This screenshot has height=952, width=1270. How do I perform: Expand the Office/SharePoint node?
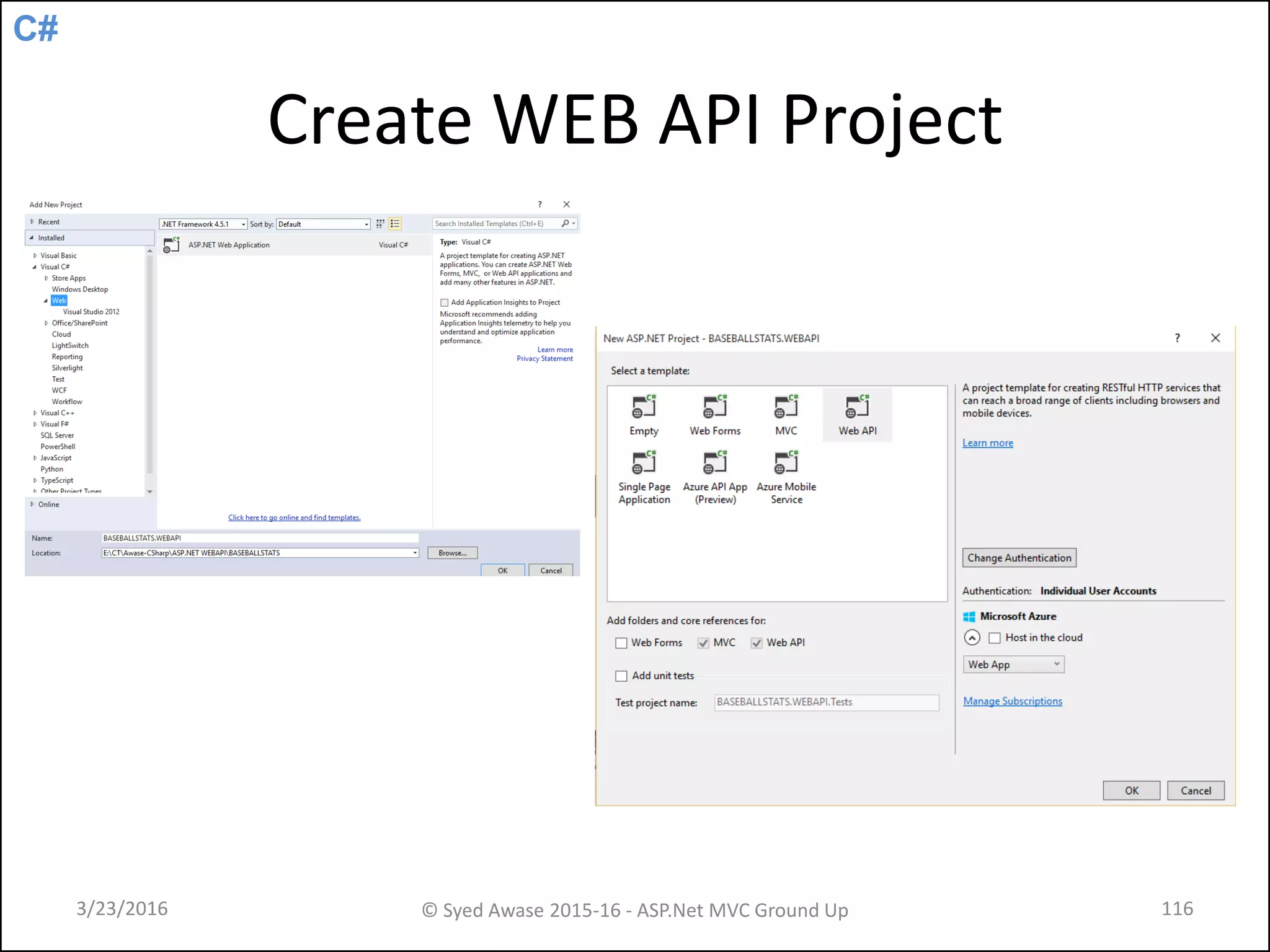(46, 323)
